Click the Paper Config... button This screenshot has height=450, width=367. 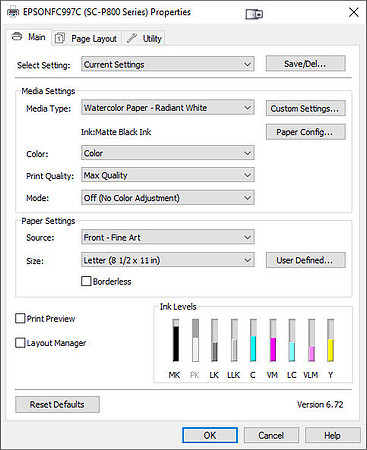coord(305,132)
